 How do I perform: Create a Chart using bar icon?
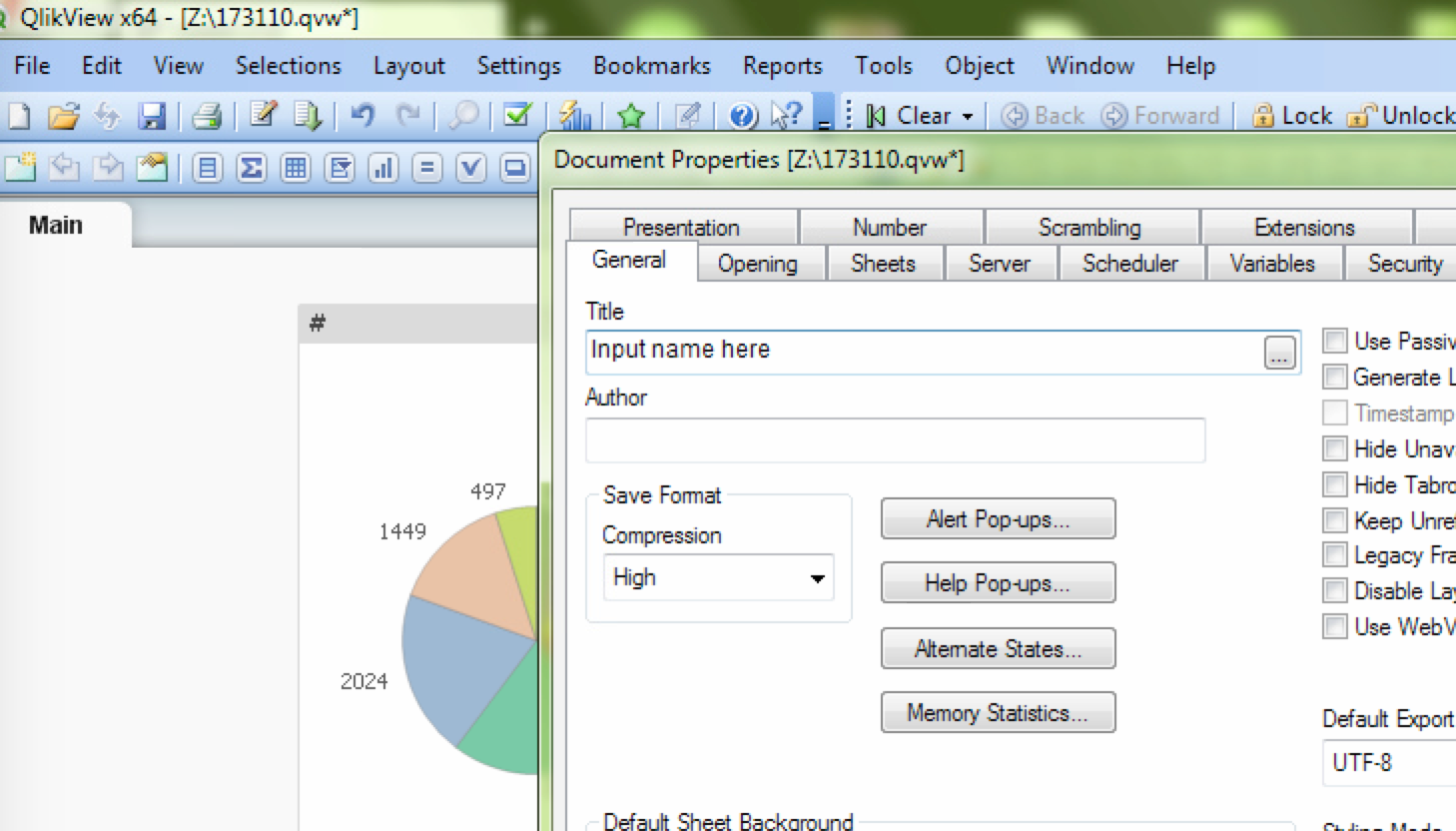click(x=383, y=168)
